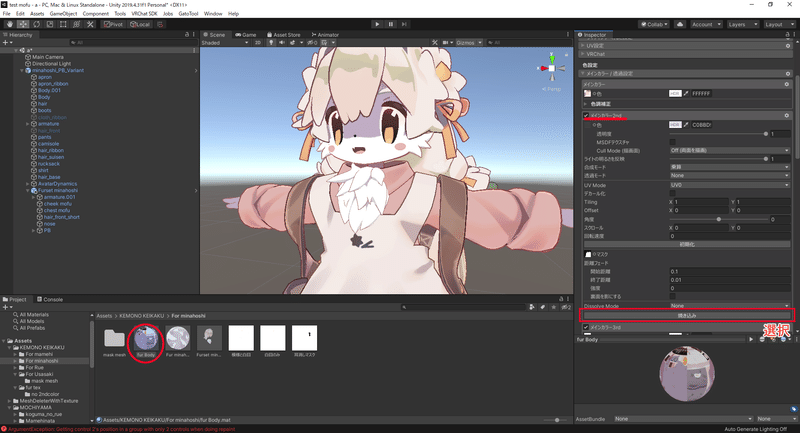The height and width of the screenshot is (433, 800).
Task: Switch to the Animator tab
Action: click(x=324, y=35)
